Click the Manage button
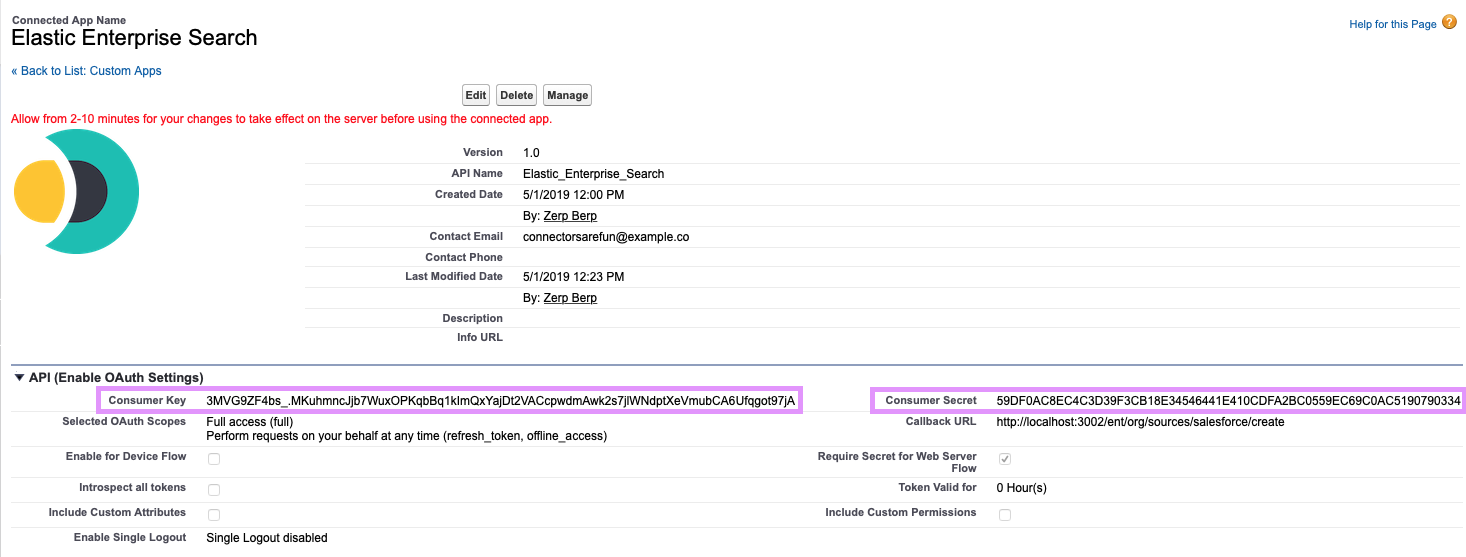Screen dimensions: 1466x557 click(x=568, y=95)
